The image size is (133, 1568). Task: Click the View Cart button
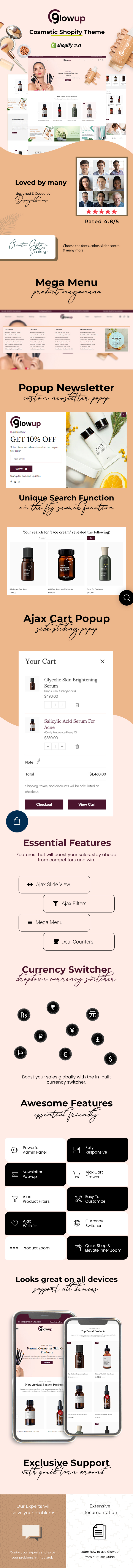tap(87, 804)
